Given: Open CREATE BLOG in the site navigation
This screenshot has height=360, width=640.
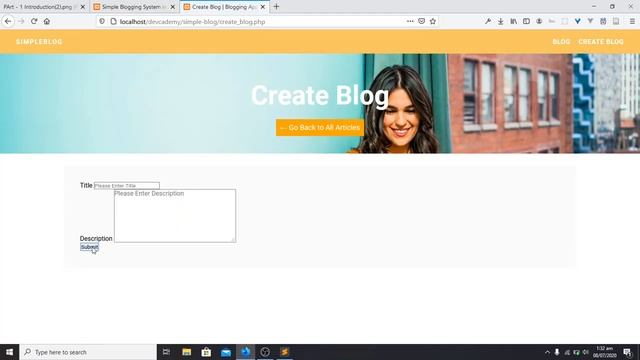Looking at the screenshot, I should (601, 42).
